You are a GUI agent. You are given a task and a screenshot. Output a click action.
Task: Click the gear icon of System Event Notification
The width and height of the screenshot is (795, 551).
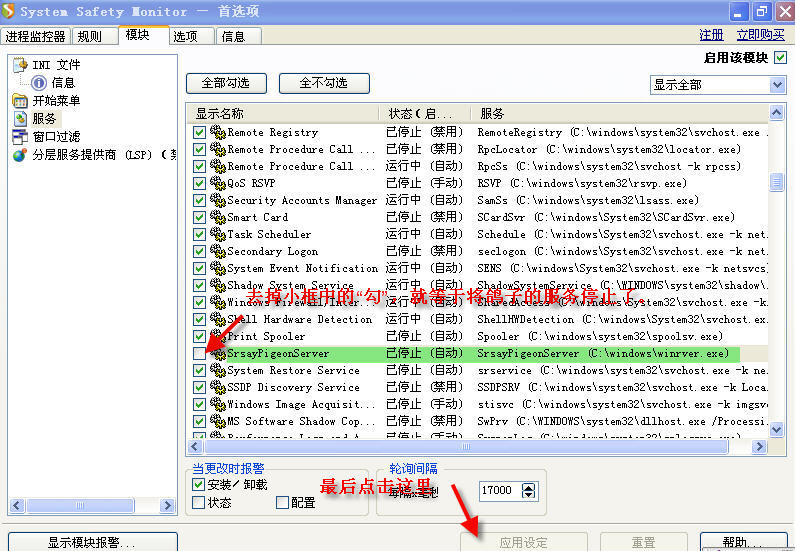click(218, 268)
